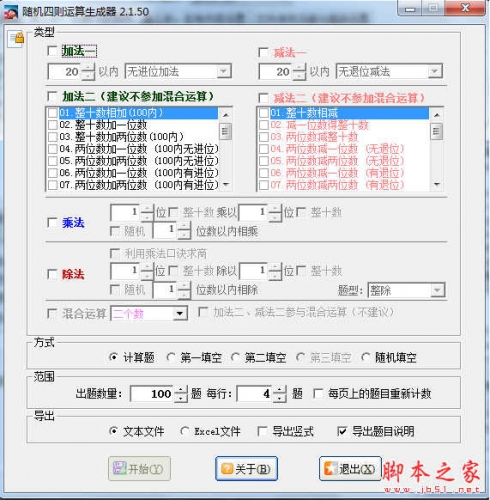Check 07.两位数加两位数(100内有进位) item
Image resolution: width=490 pixels, height=500 pixels.
click(53, 185)
